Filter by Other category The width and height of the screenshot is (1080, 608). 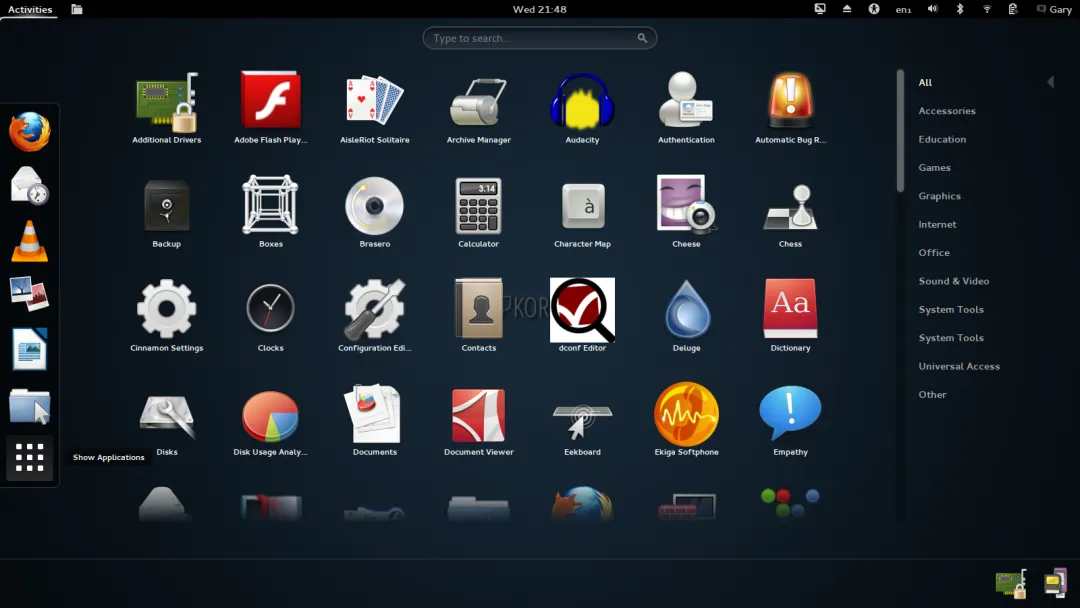pos(933,395)
